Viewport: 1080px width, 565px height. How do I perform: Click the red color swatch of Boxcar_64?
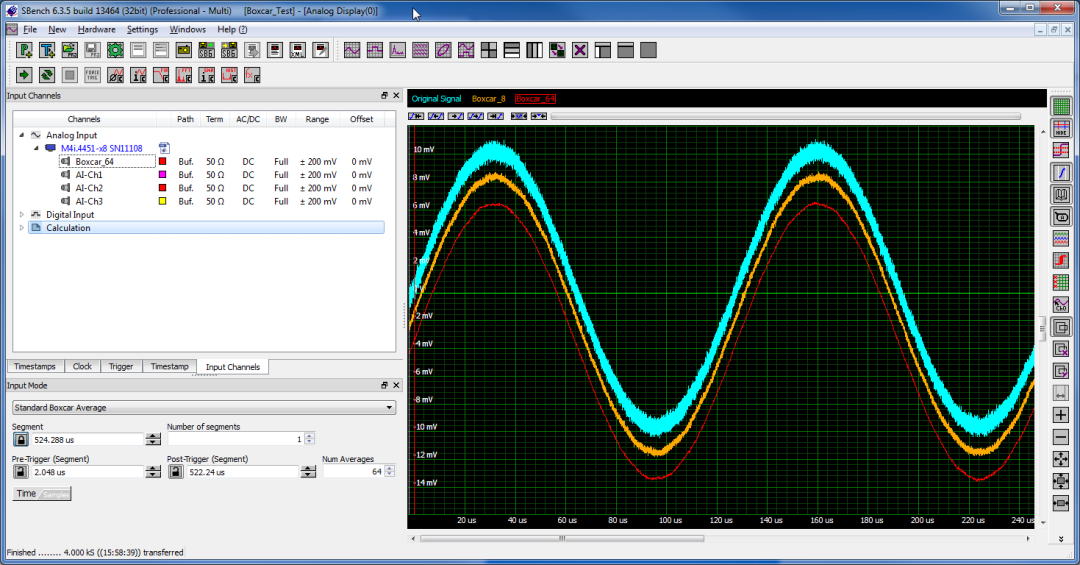click(162, 161)
